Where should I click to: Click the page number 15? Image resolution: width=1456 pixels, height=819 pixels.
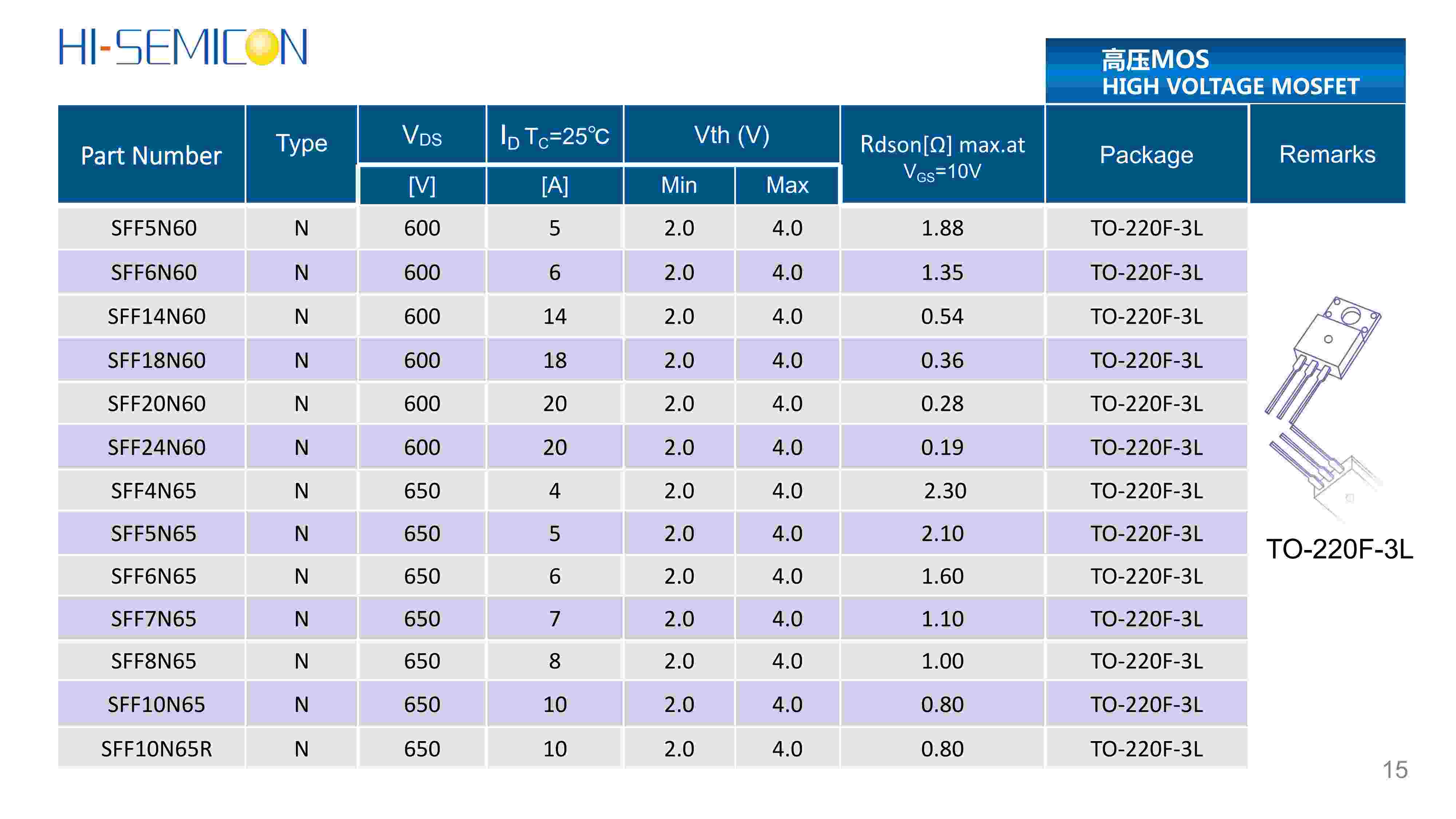point(1394,770)
